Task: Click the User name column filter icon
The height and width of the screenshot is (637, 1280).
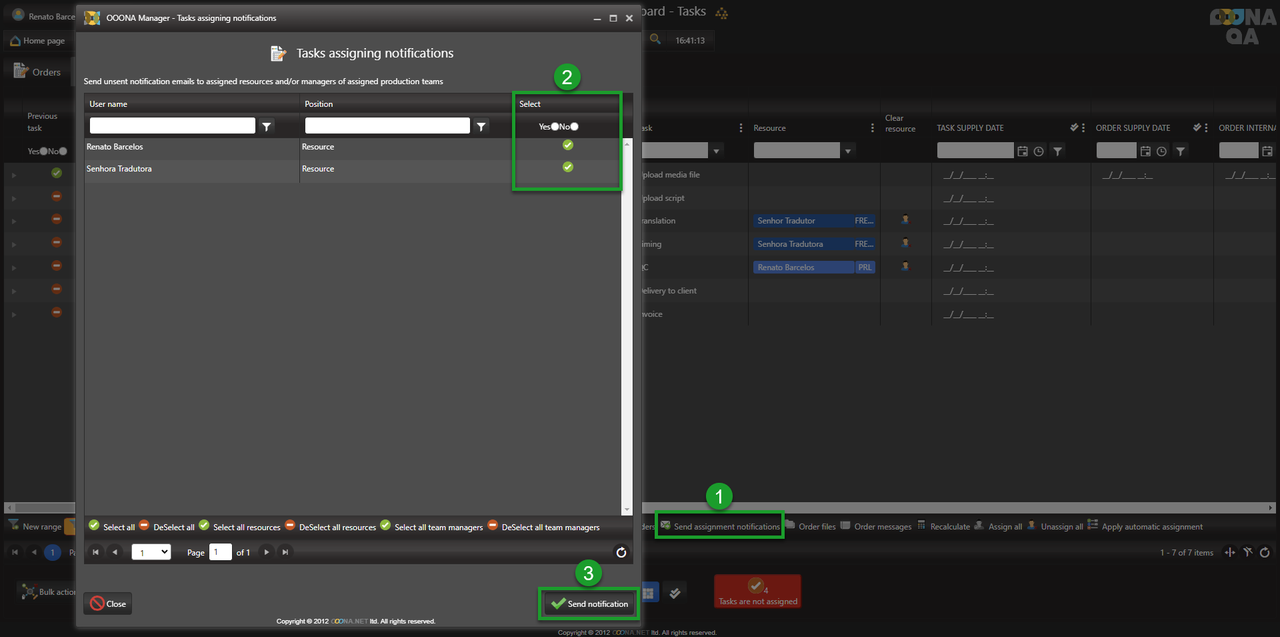Action: tap(266, 127)
